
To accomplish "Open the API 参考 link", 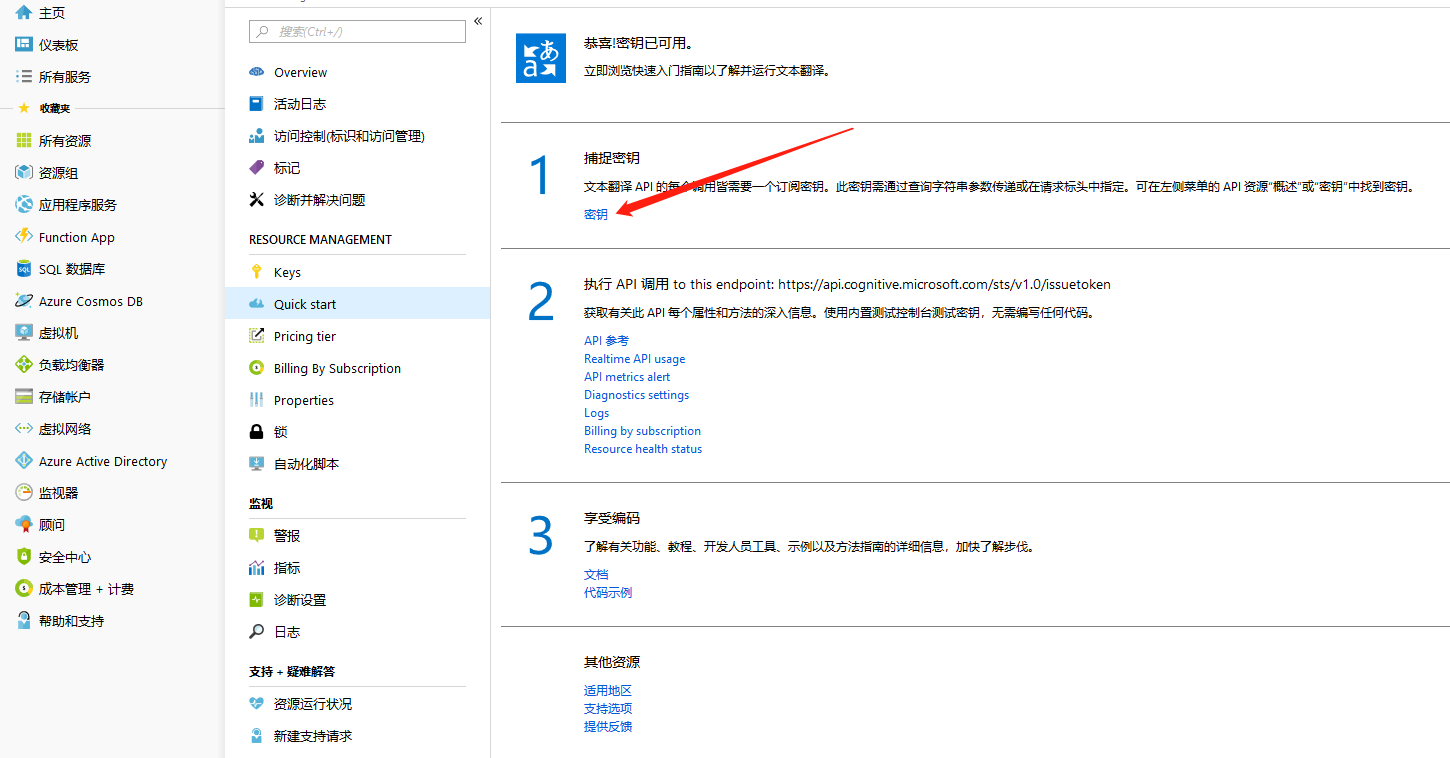I will 607,341.
